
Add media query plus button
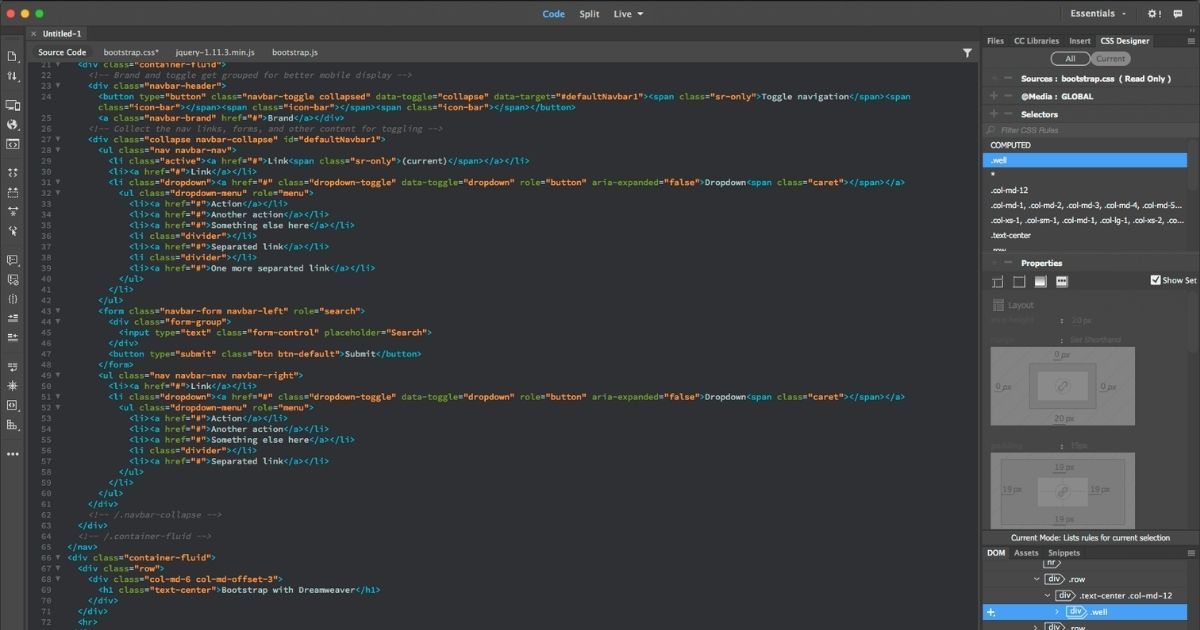tap(993, 96)
